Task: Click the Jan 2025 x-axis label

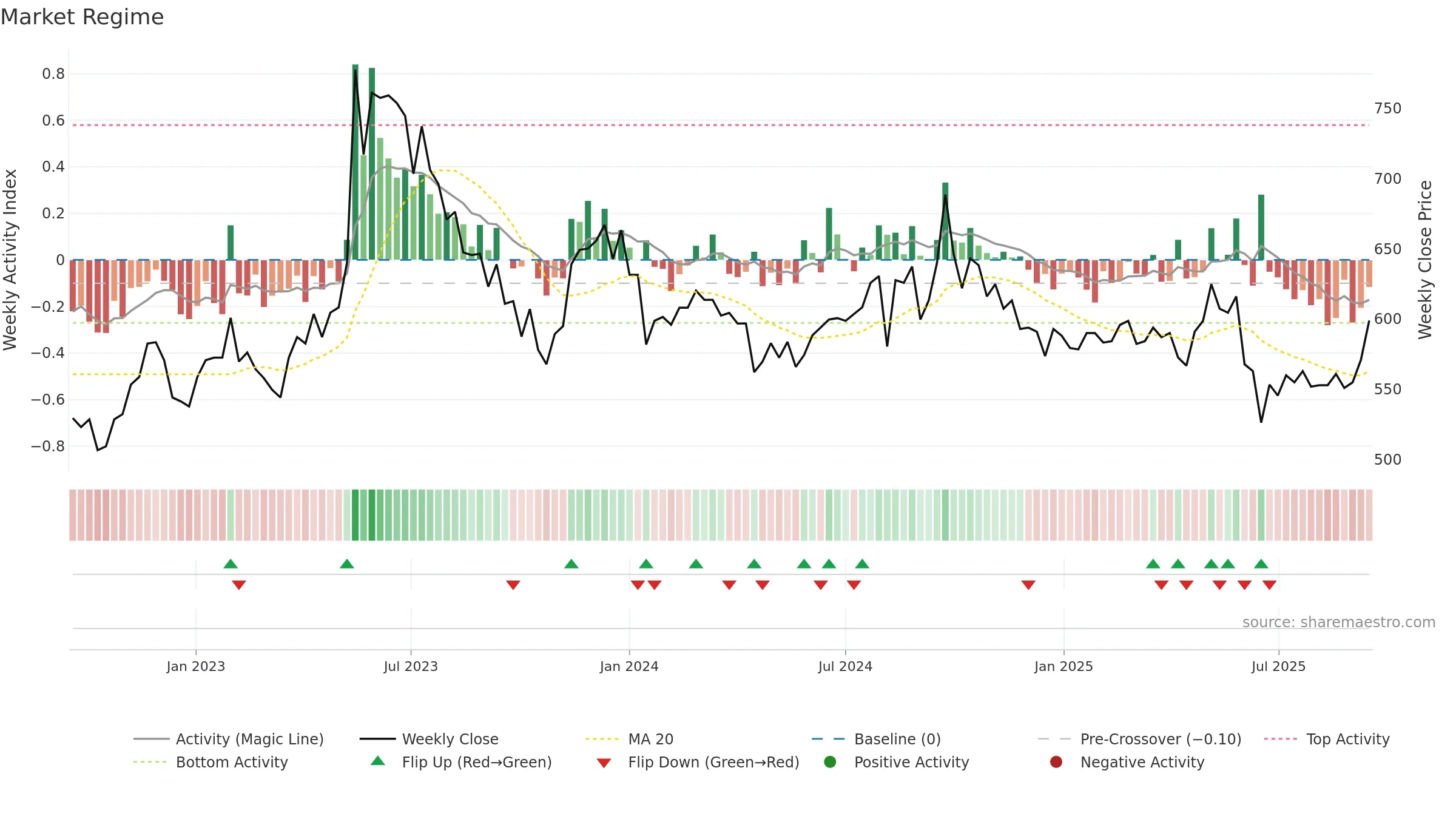Action: (1063, 666)
